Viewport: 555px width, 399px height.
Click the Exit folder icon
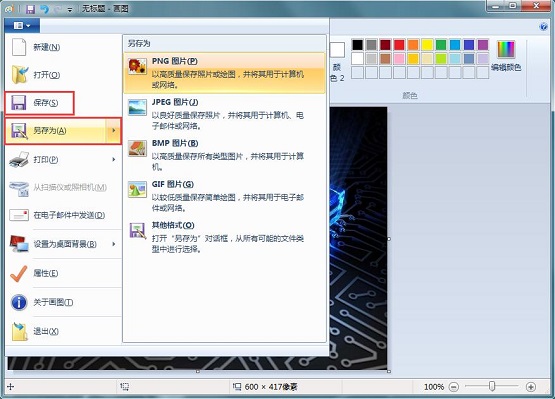click(19, 331)
